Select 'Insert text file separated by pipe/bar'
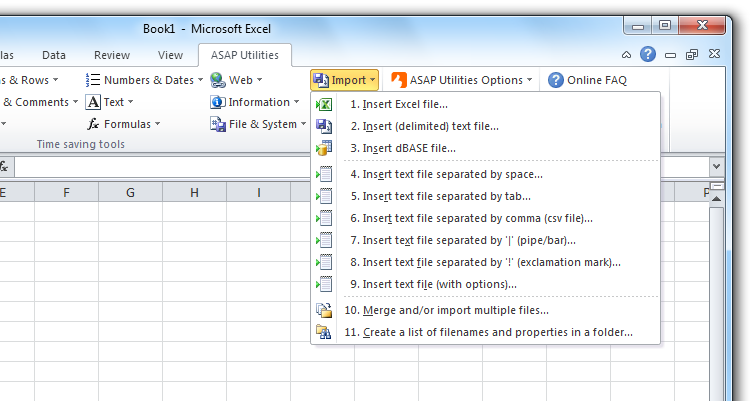Viewport: 750px width, 401px height. point(485,240)
